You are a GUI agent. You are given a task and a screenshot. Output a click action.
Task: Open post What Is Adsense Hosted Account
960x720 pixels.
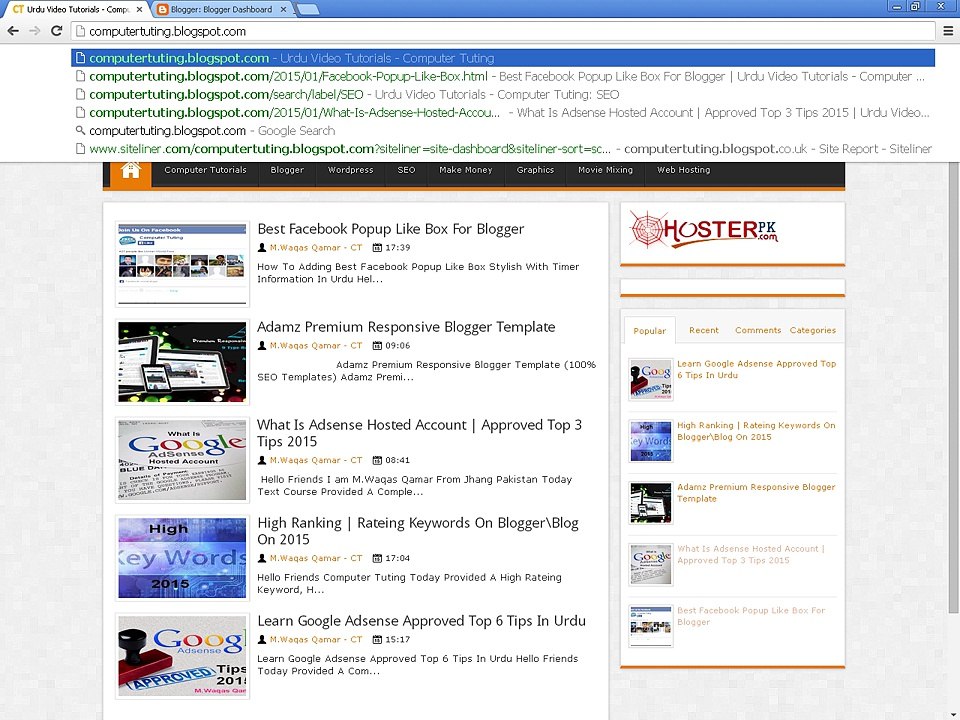(419, 433)
